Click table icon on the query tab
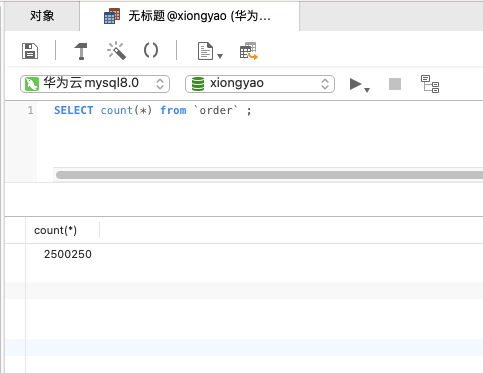The height and width of the screenshot is (373, 483). point(112,16)
